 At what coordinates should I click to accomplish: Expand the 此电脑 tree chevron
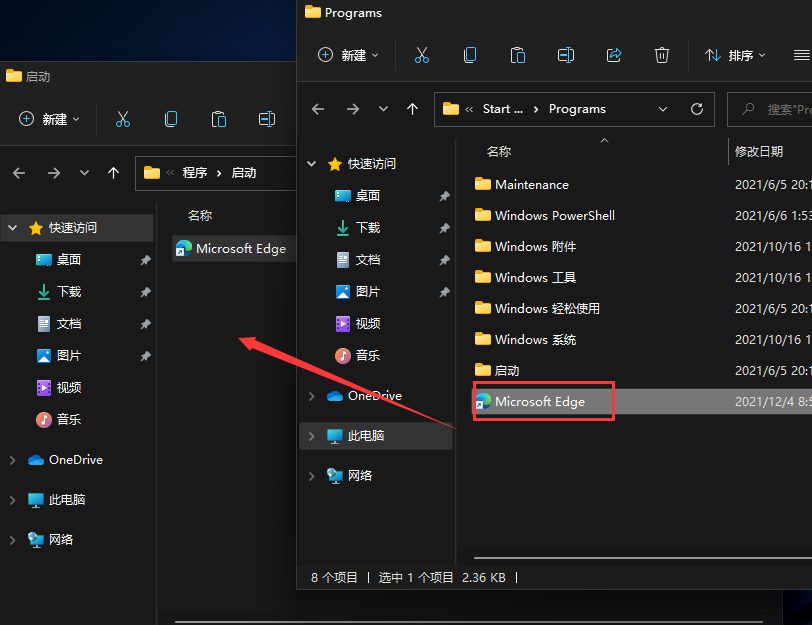point(311,435)
